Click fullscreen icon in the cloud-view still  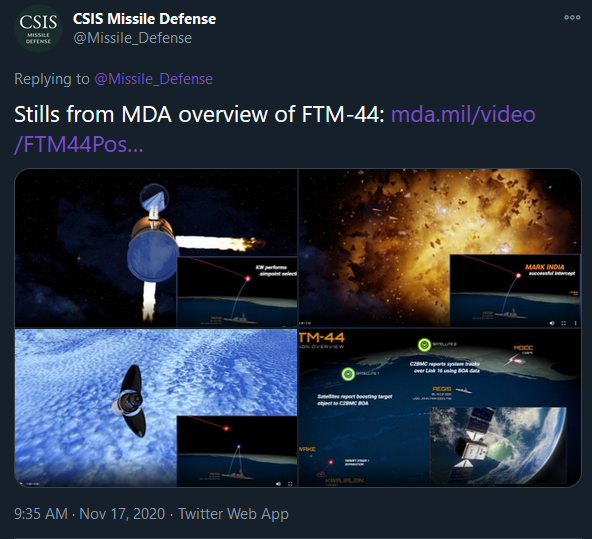(x=290, y=484)
